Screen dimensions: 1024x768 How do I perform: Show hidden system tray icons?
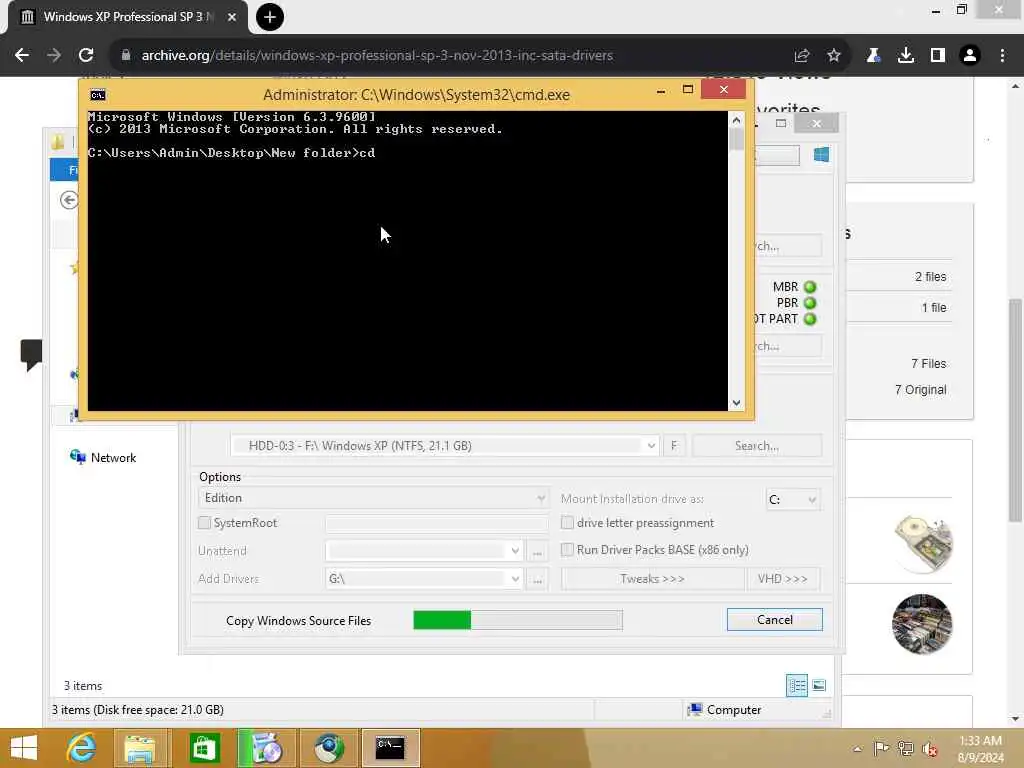click(x=857, y=749)
